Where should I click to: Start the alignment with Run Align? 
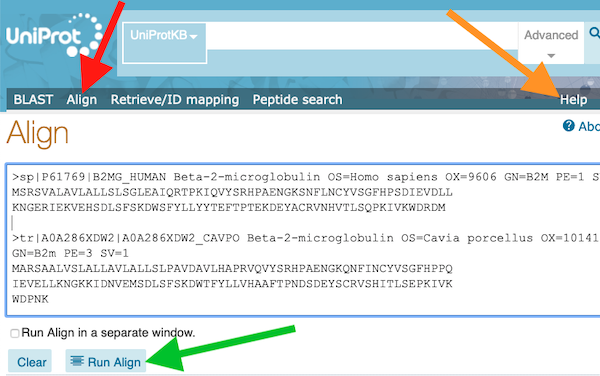106,361
